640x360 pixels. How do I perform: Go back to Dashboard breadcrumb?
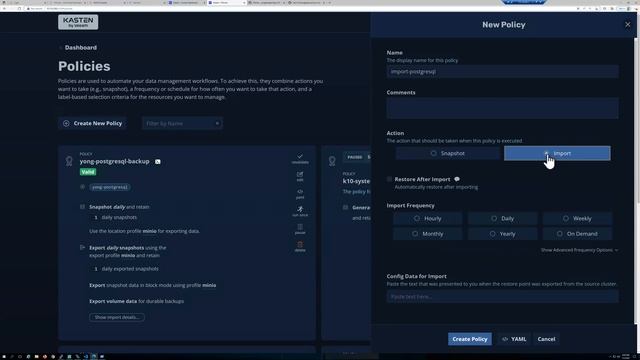80,47
